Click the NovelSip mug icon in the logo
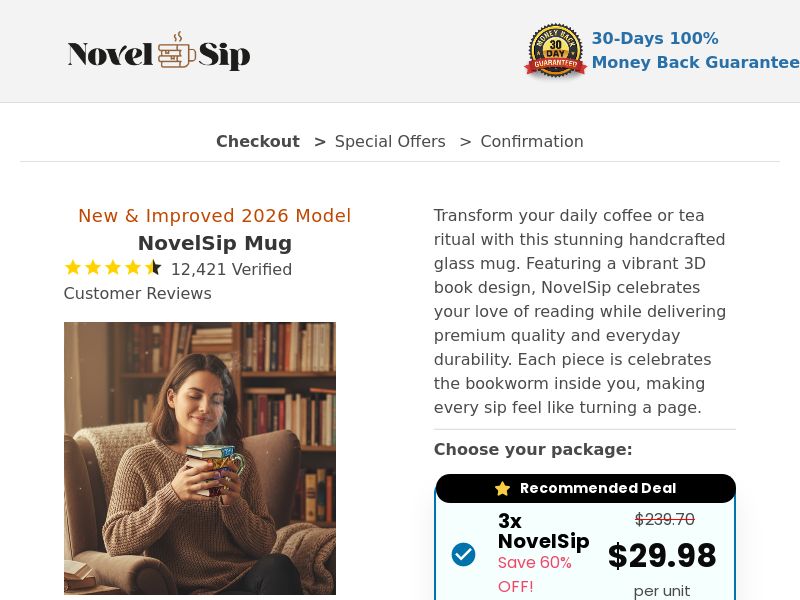800x600 pixels. click(184, 56)
